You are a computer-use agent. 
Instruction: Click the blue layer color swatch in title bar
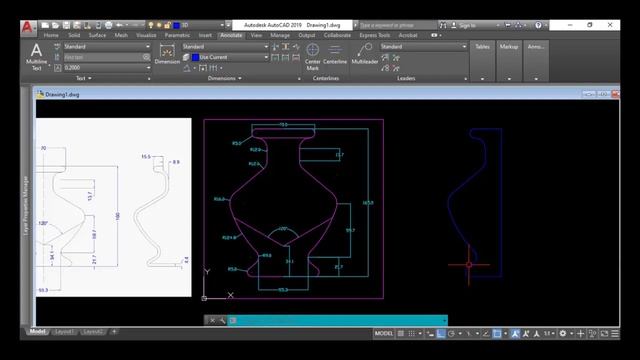pyautogui.click(x=176, y=25)
